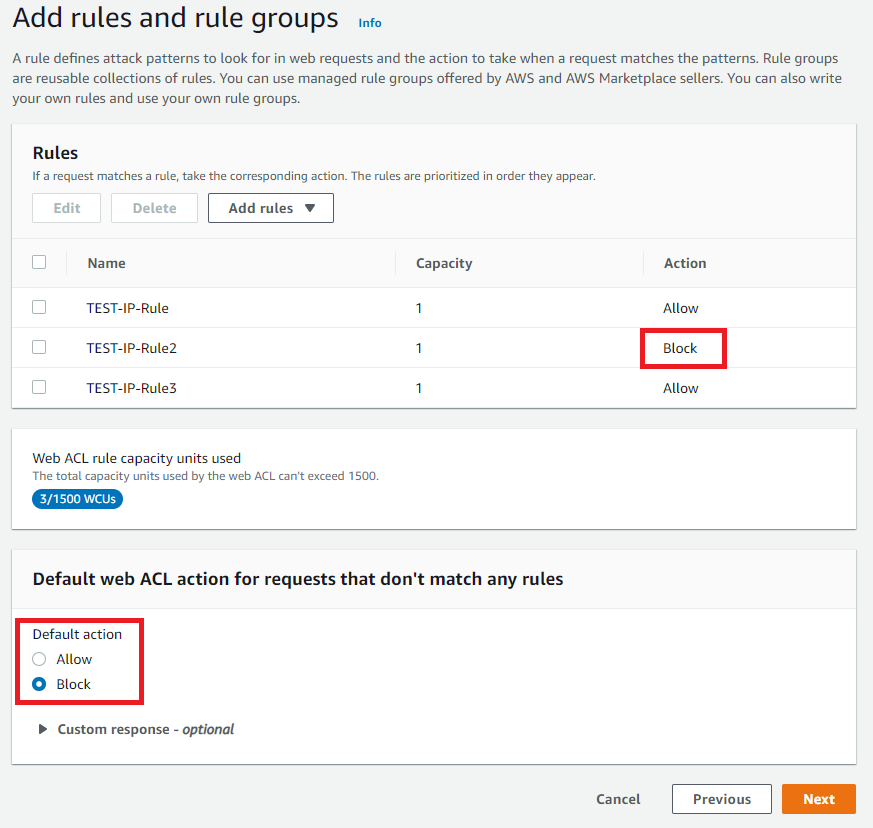The width and height of the screenshot is (873, 828).
Task: Click the Custom response disclosure triangle
Action: coord(43,729)
